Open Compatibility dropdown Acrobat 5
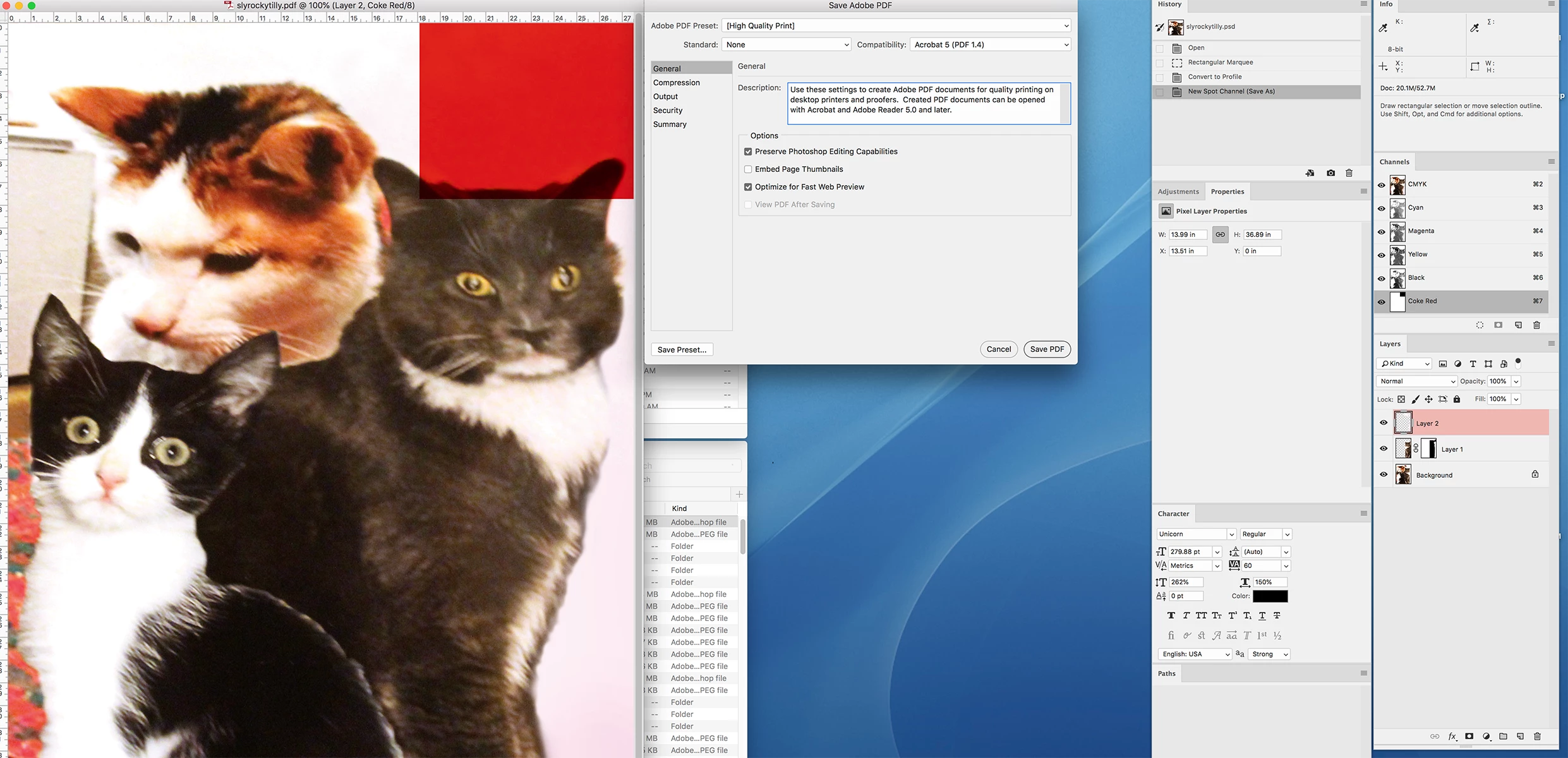This screenshot has height=758, width=1568. [x=990, y=45]
